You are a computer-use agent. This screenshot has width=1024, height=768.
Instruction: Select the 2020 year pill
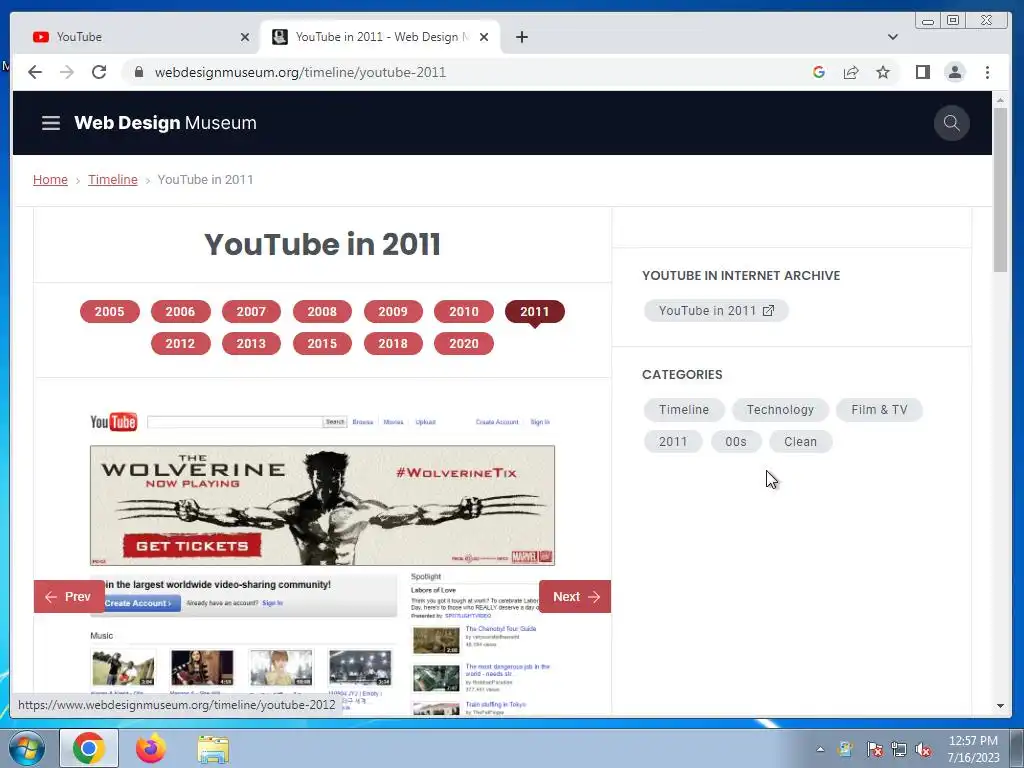464,344
